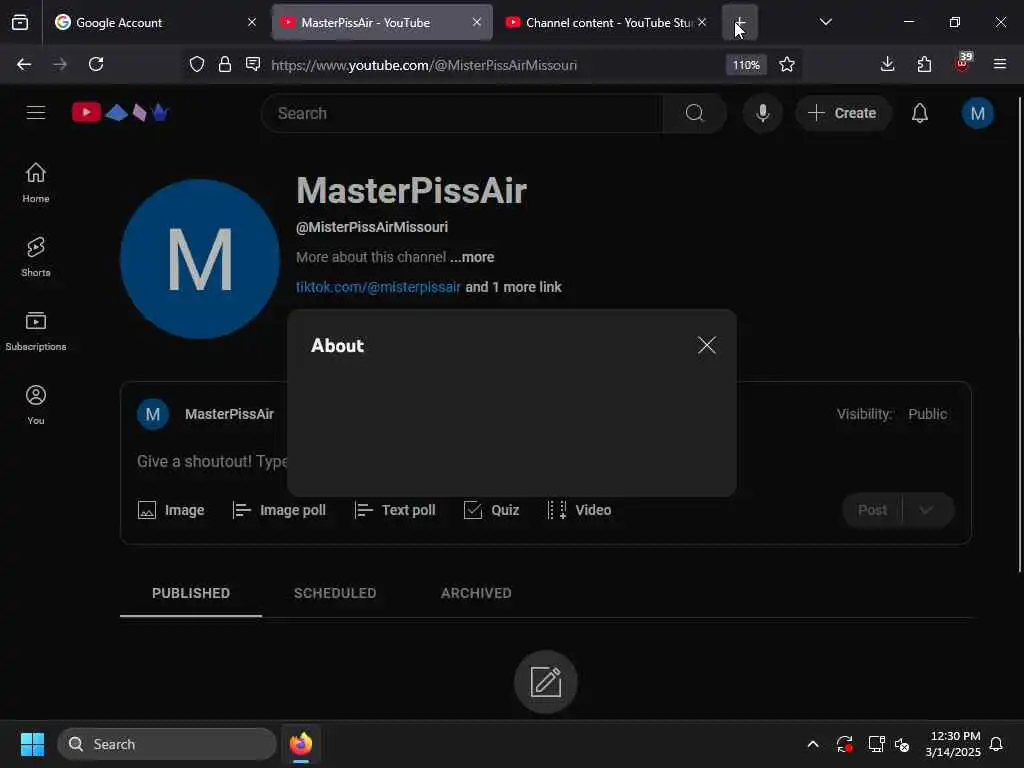Open a new browser tab
The height and width of the screenshot is (768, 1024).
click(739, 22)
